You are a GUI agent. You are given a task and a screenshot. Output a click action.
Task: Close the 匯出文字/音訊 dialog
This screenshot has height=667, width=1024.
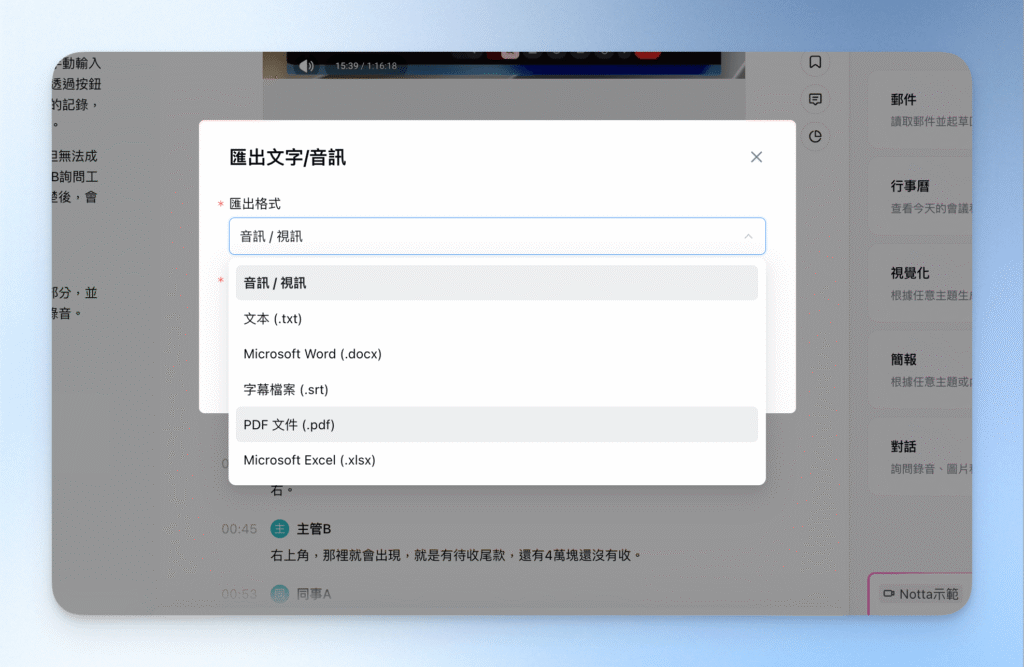tap(756, 157)
